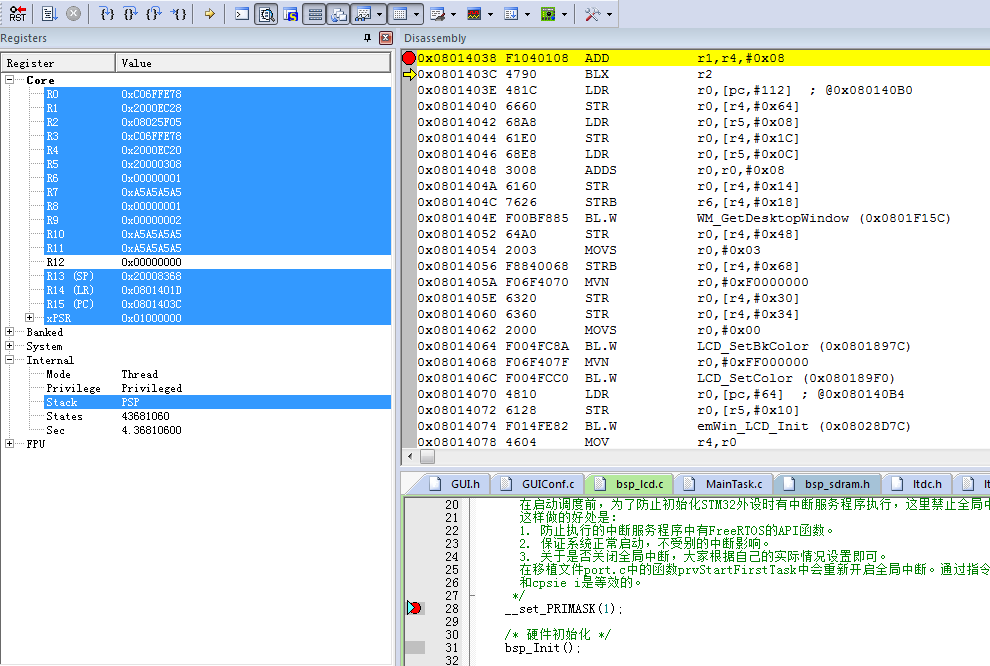Close the Registers panel
Image resolution: width=990 pixels, height=666 pixels.
point(386,38)
